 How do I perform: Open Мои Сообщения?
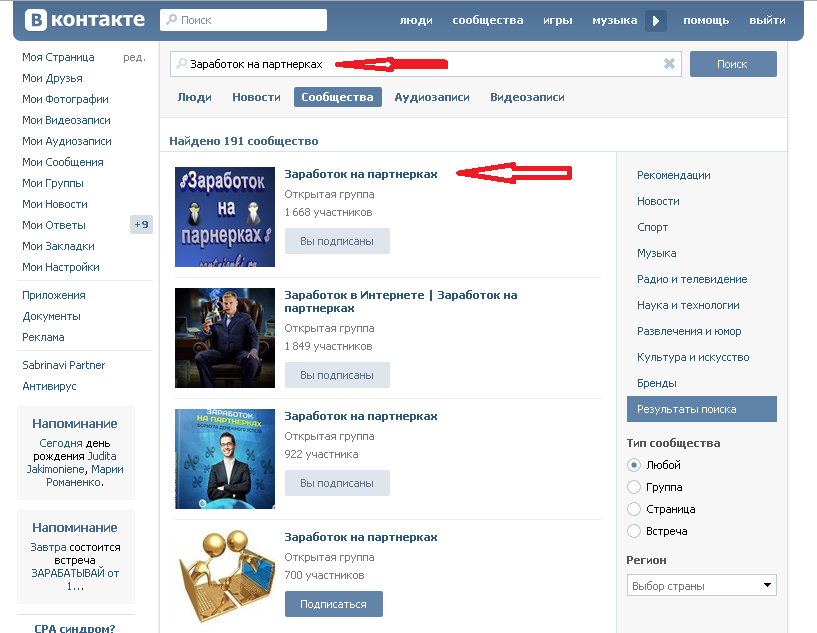point(63,162)
